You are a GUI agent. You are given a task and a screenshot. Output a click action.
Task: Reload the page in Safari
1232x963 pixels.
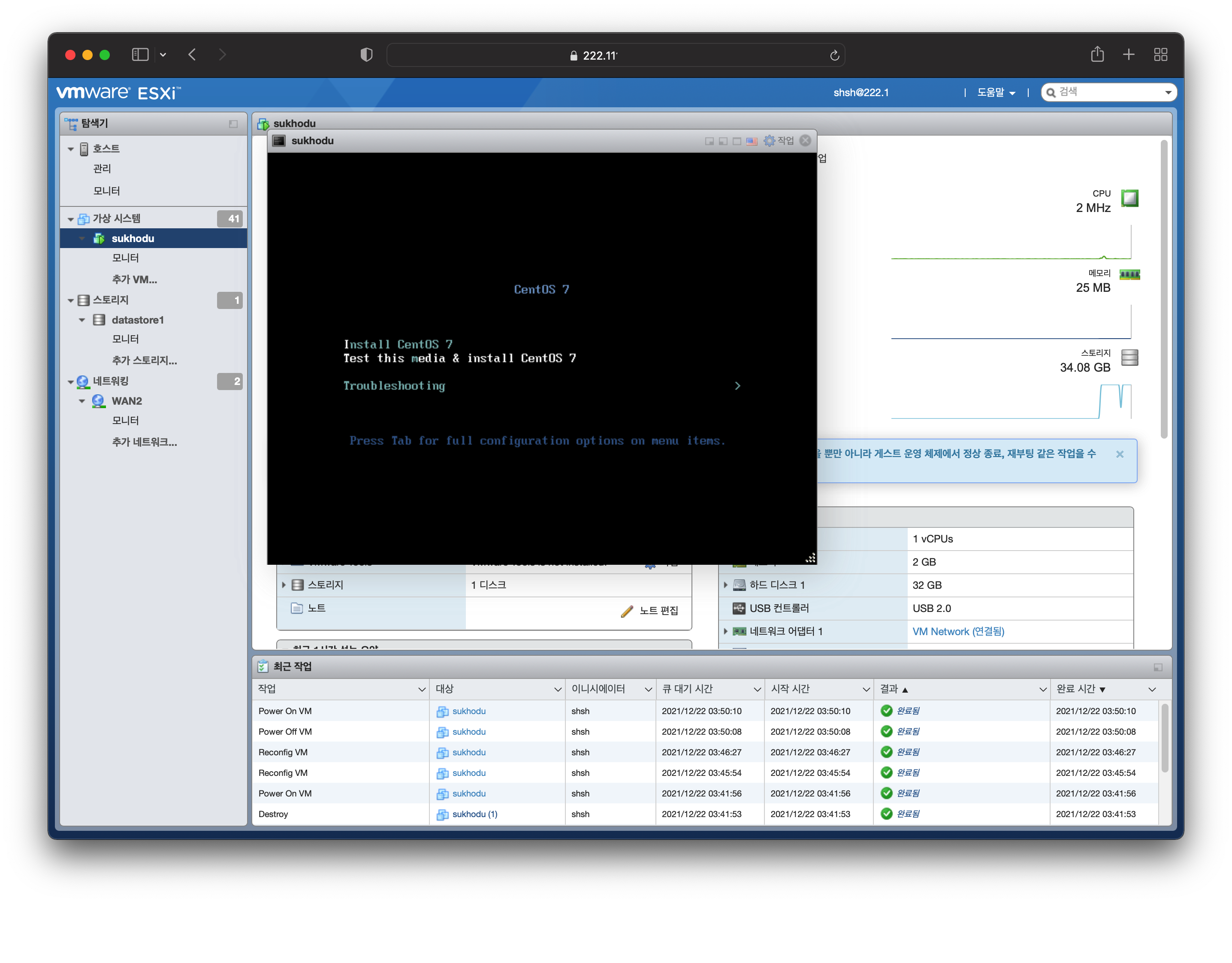pyautogui.click(x=834, y=55)
